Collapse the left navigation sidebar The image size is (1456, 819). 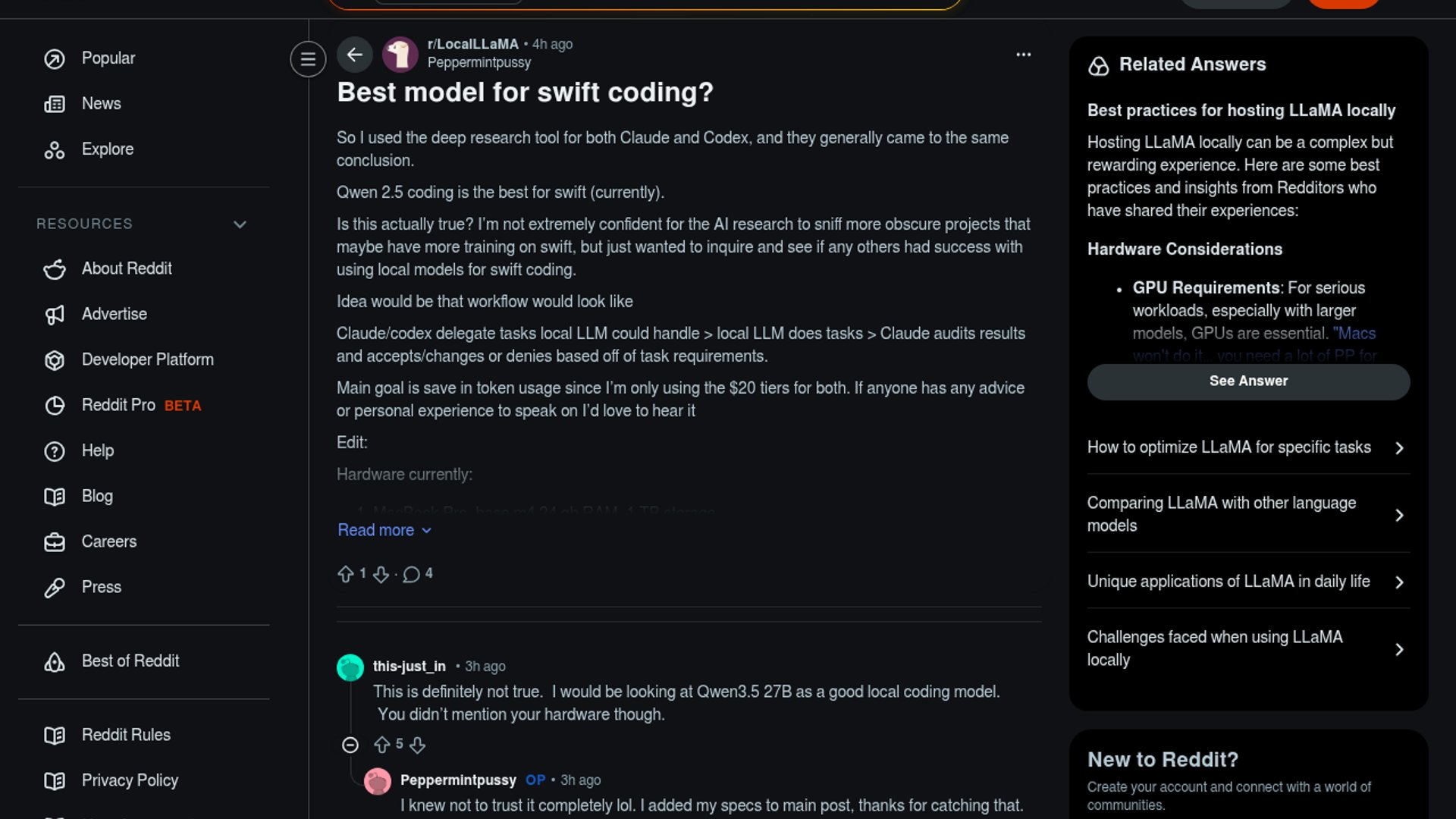coord(308,59)
